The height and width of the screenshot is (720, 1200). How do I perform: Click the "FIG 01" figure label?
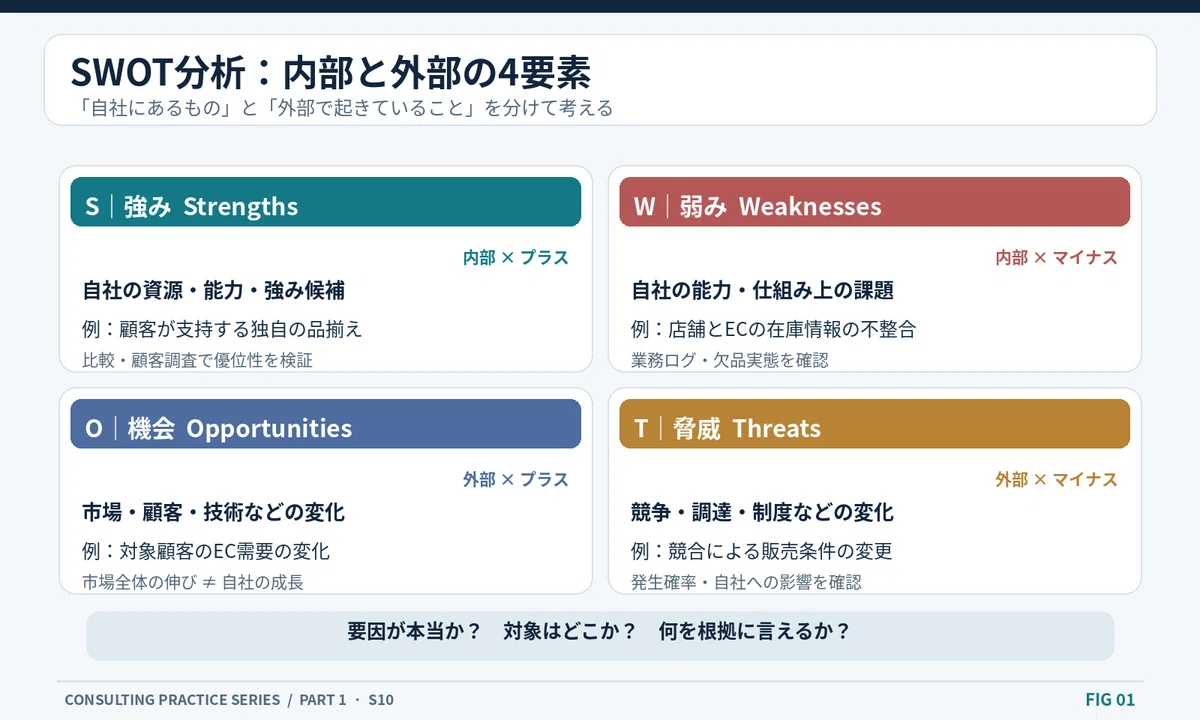pos(1110,700)
